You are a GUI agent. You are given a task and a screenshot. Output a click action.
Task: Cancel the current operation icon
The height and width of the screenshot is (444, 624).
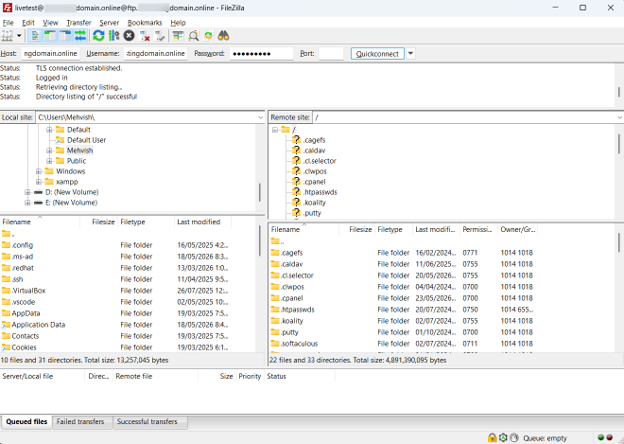(129, 36)
